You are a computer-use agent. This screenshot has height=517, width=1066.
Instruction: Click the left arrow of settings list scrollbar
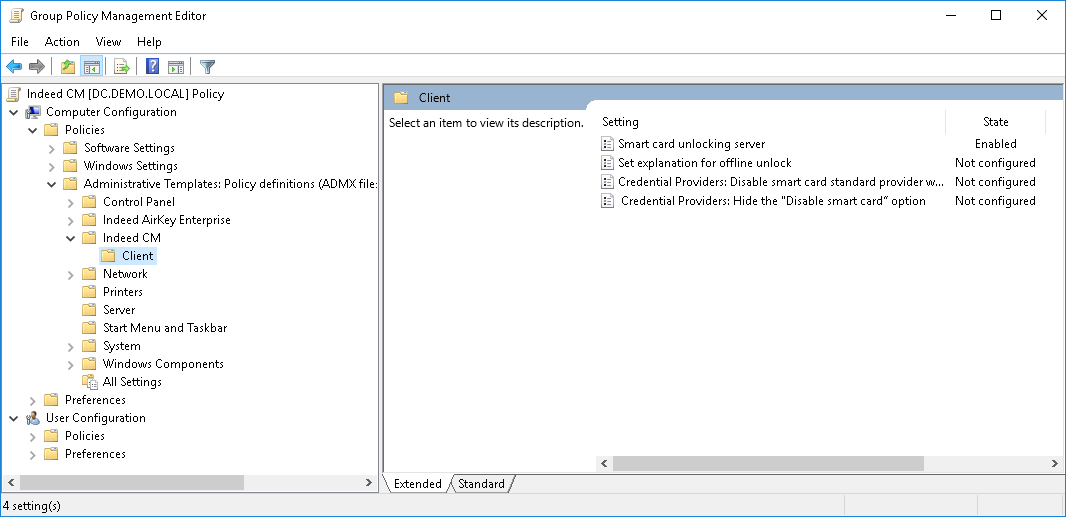(604, 463)
